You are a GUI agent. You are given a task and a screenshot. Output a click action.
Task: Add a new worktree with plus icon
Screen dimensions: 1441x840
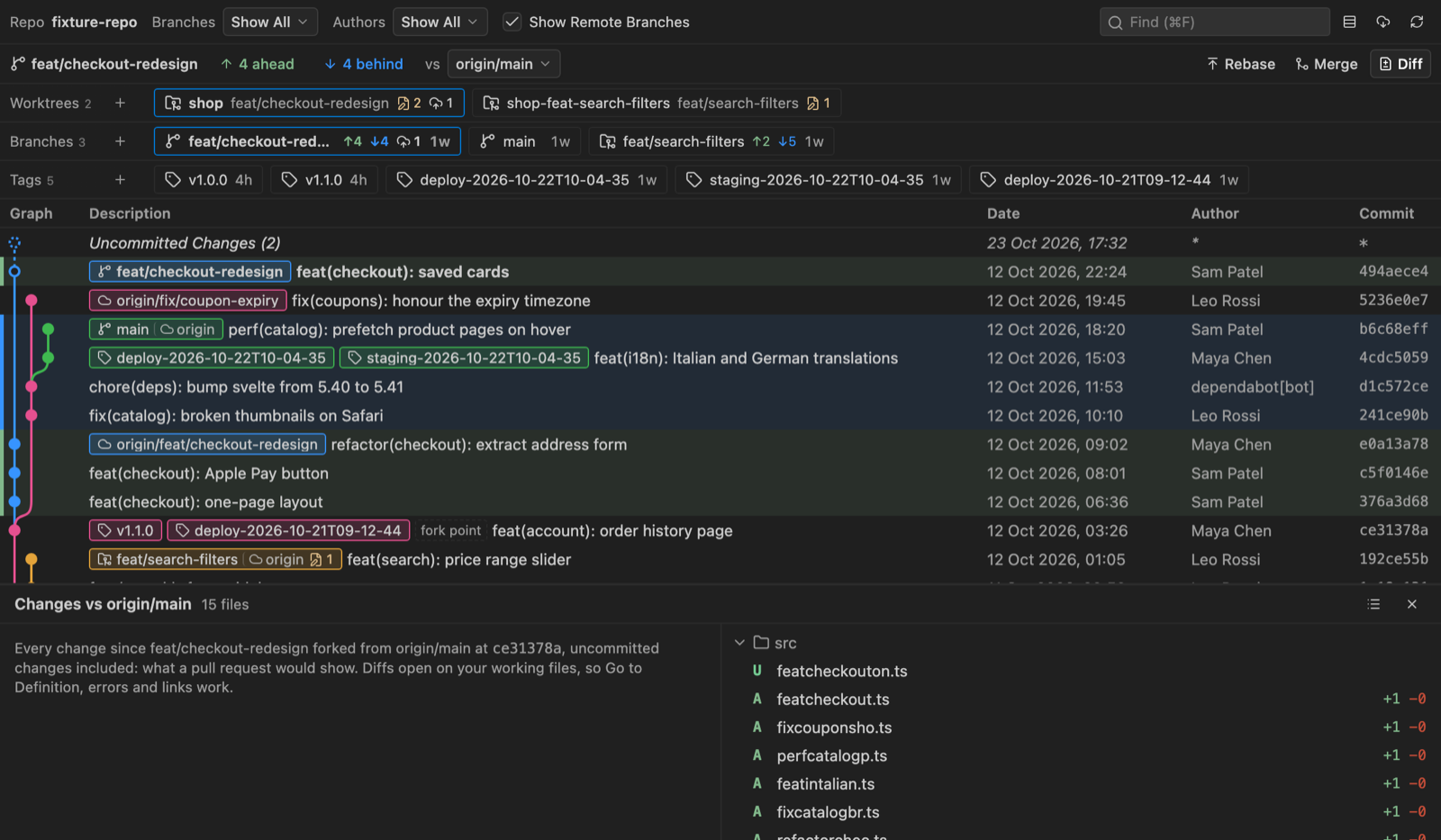point(120,103)
